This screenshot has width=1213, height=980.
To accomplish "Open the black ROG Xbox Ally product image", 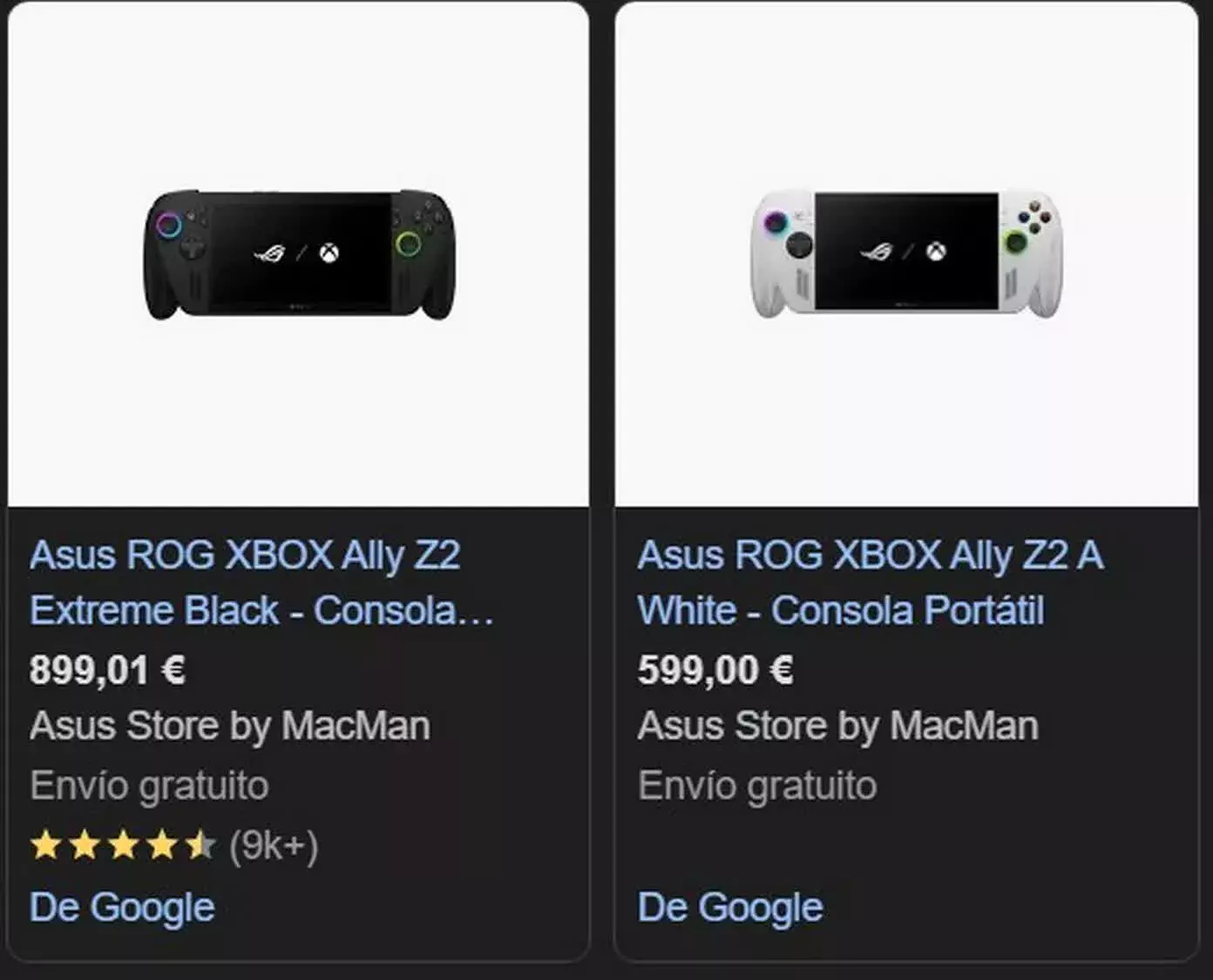I will 299,253.
